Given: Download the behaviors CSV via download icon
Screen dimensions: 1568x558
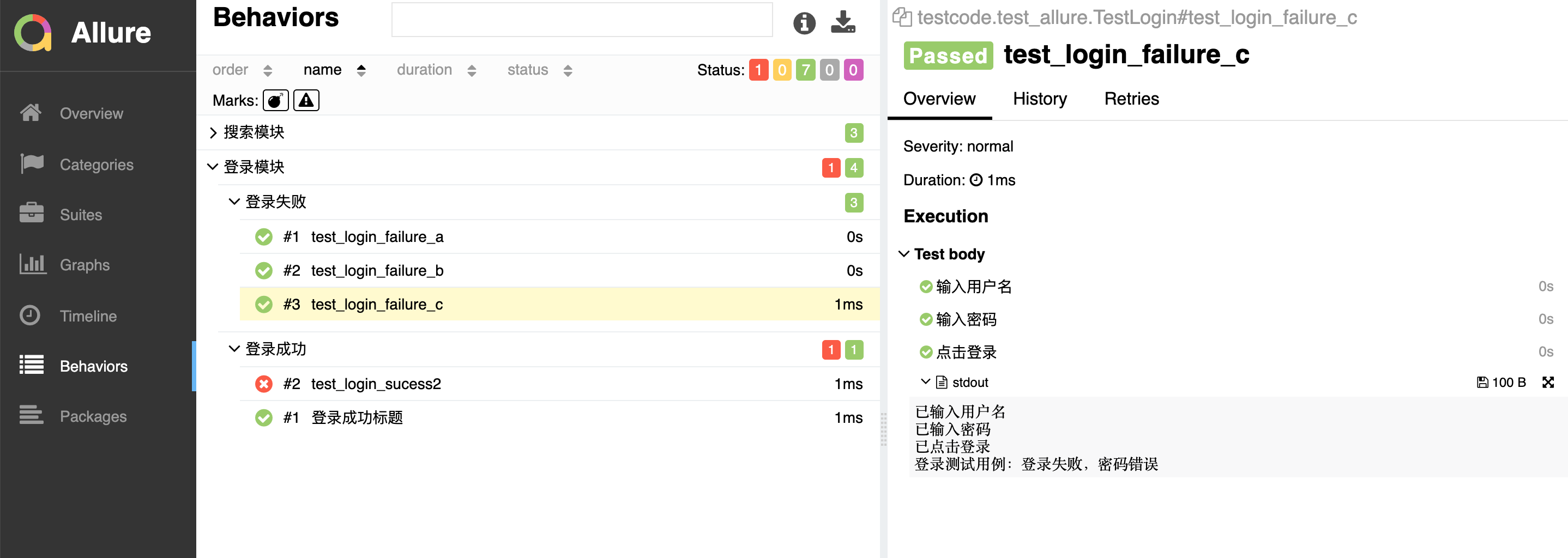Looking at the screenshot, I should (842, 22).
